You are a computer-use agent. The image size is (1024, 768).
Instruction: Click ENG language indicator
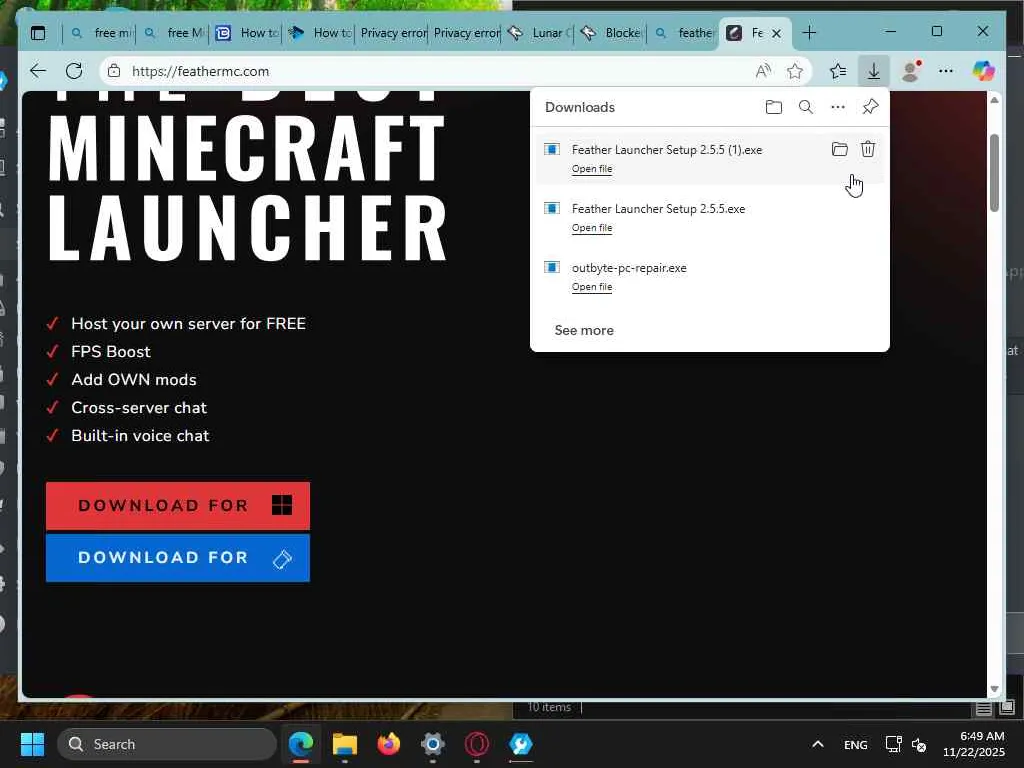click(x=856, y=744)
